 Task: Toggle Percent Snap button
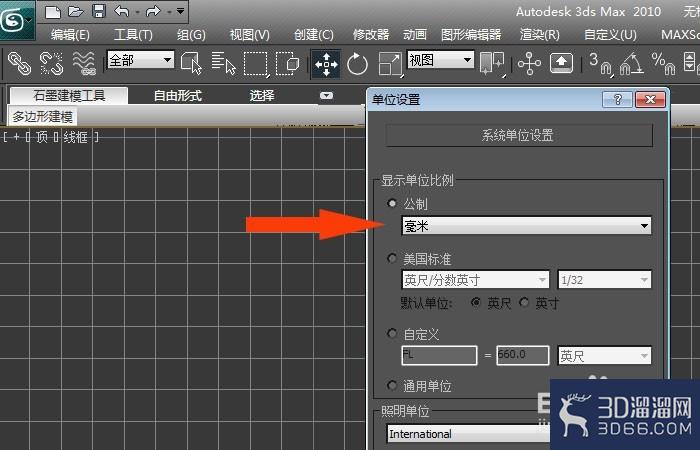click(x=663, y=64)
